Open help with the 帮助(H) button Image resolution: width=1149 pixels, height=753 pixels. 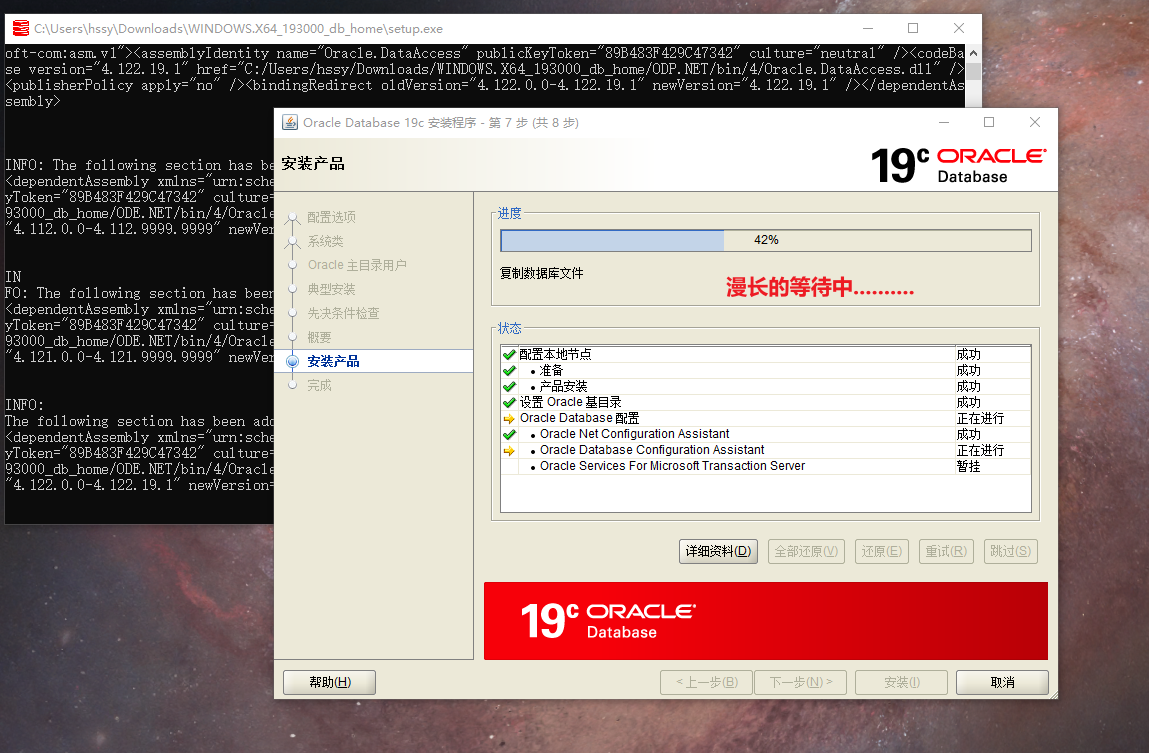330,682
